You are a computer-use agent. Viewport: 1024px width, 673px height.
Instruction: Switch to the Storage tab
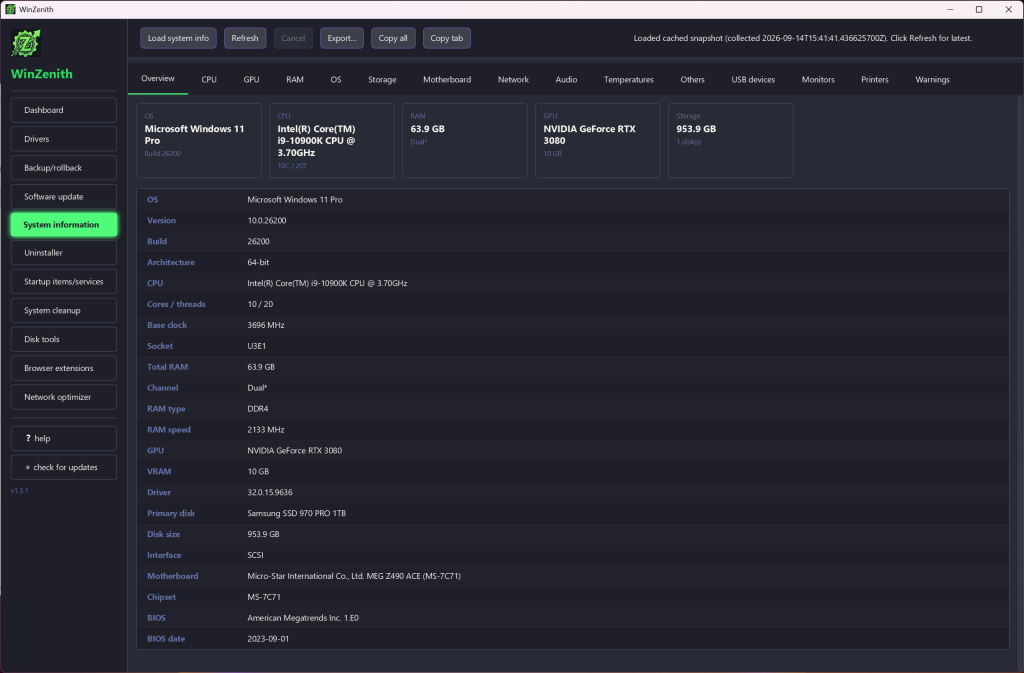[382, 80]
